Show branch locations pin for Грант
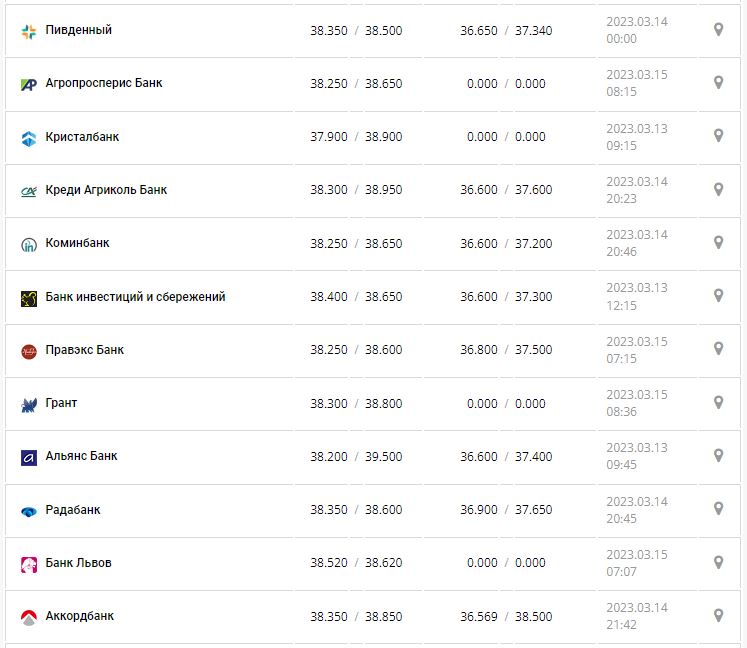Image resolution: width=747 pixels, height=648 pixels. tap(718, 402)
